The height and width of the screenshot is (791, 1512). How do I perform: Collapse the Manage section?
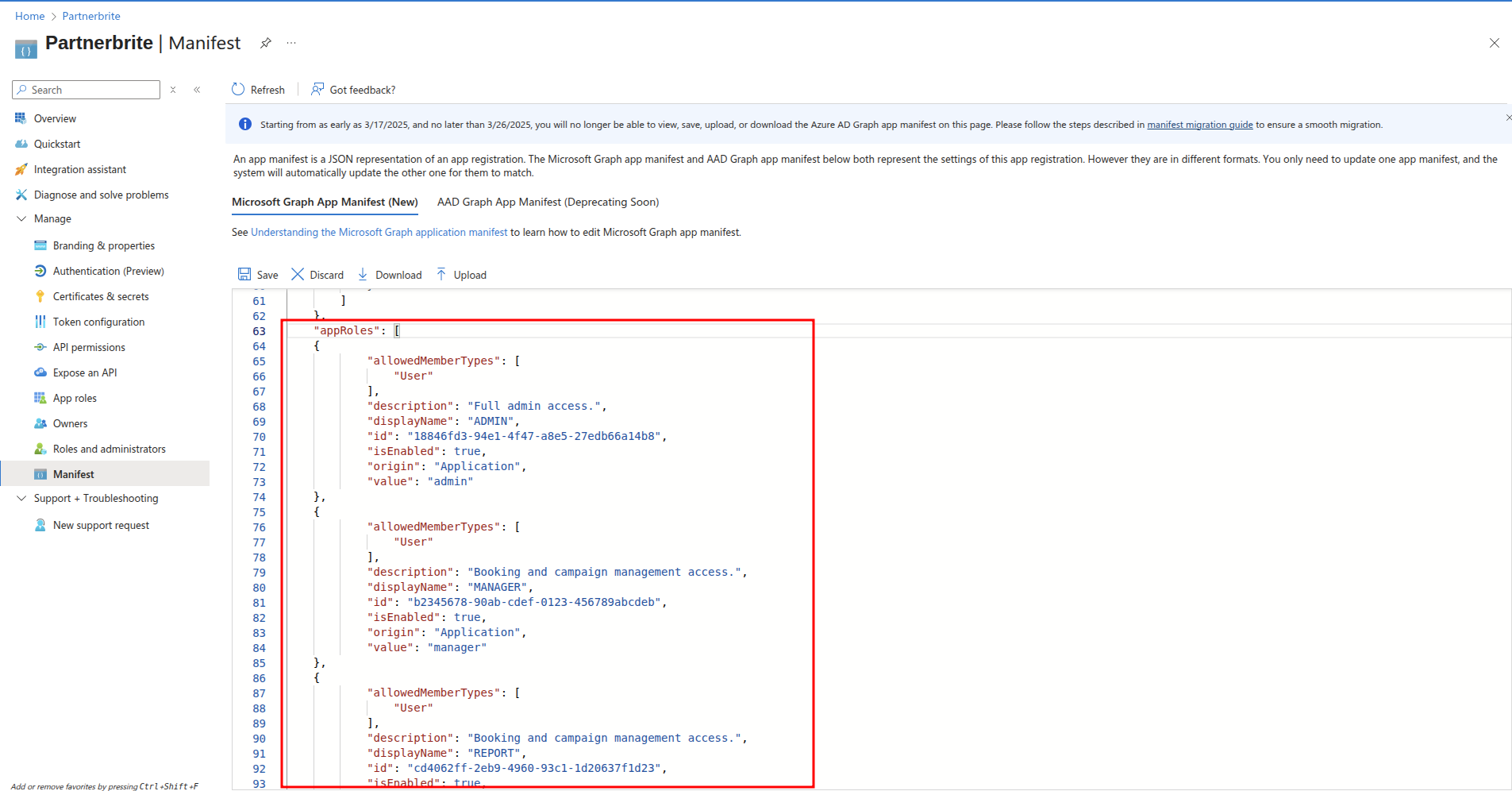(21, 218)
